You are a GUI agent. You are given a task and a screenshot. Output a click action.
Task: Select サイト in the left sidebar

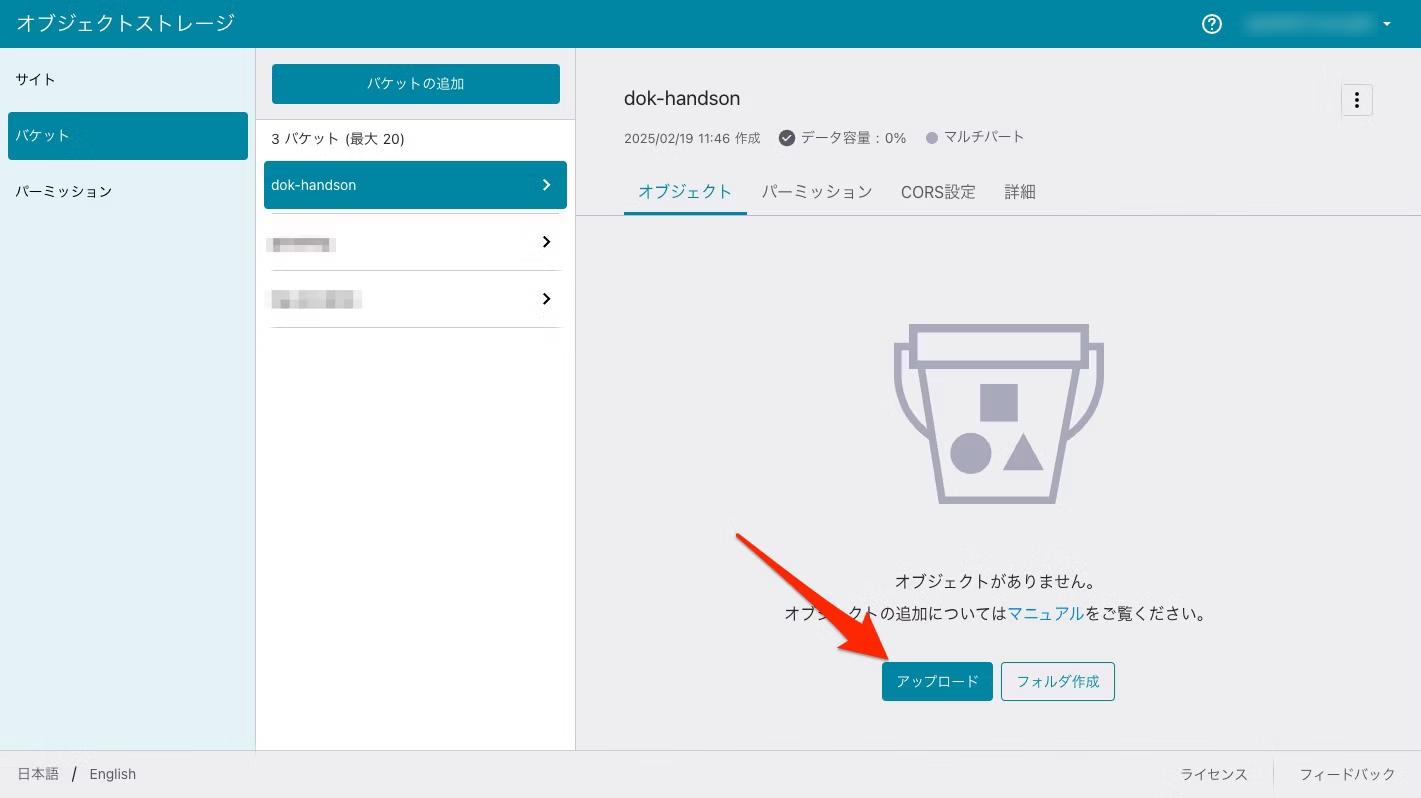36,79
